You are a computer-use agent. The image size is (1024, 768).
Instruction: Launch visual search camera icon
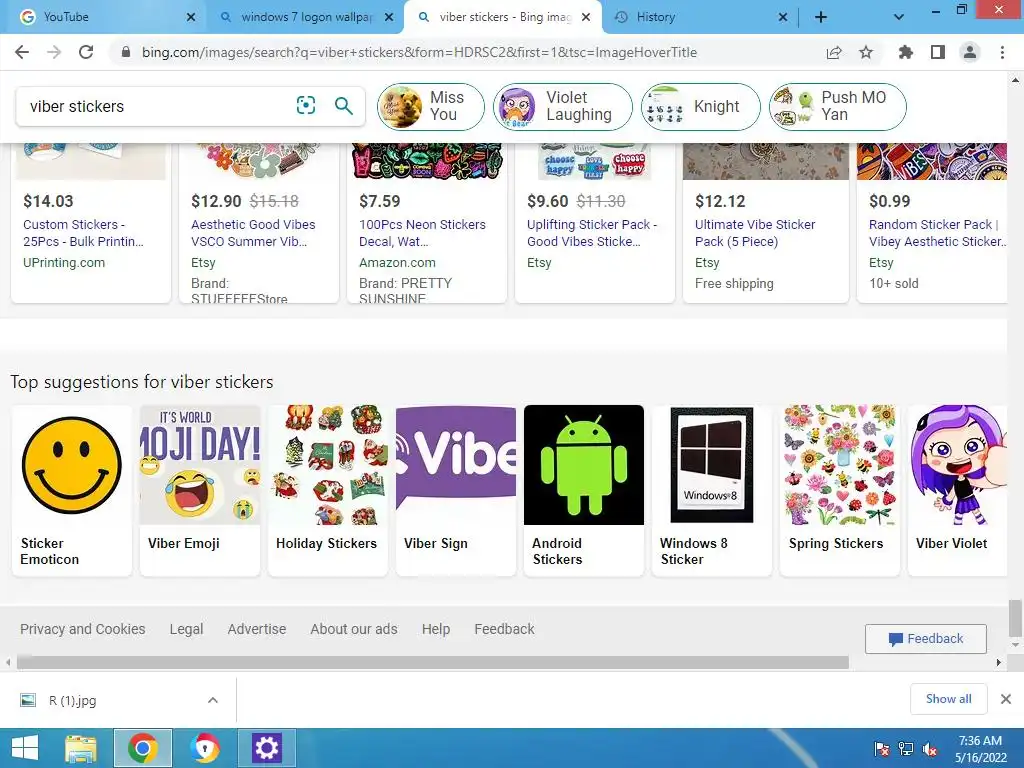tap(306, 105)
